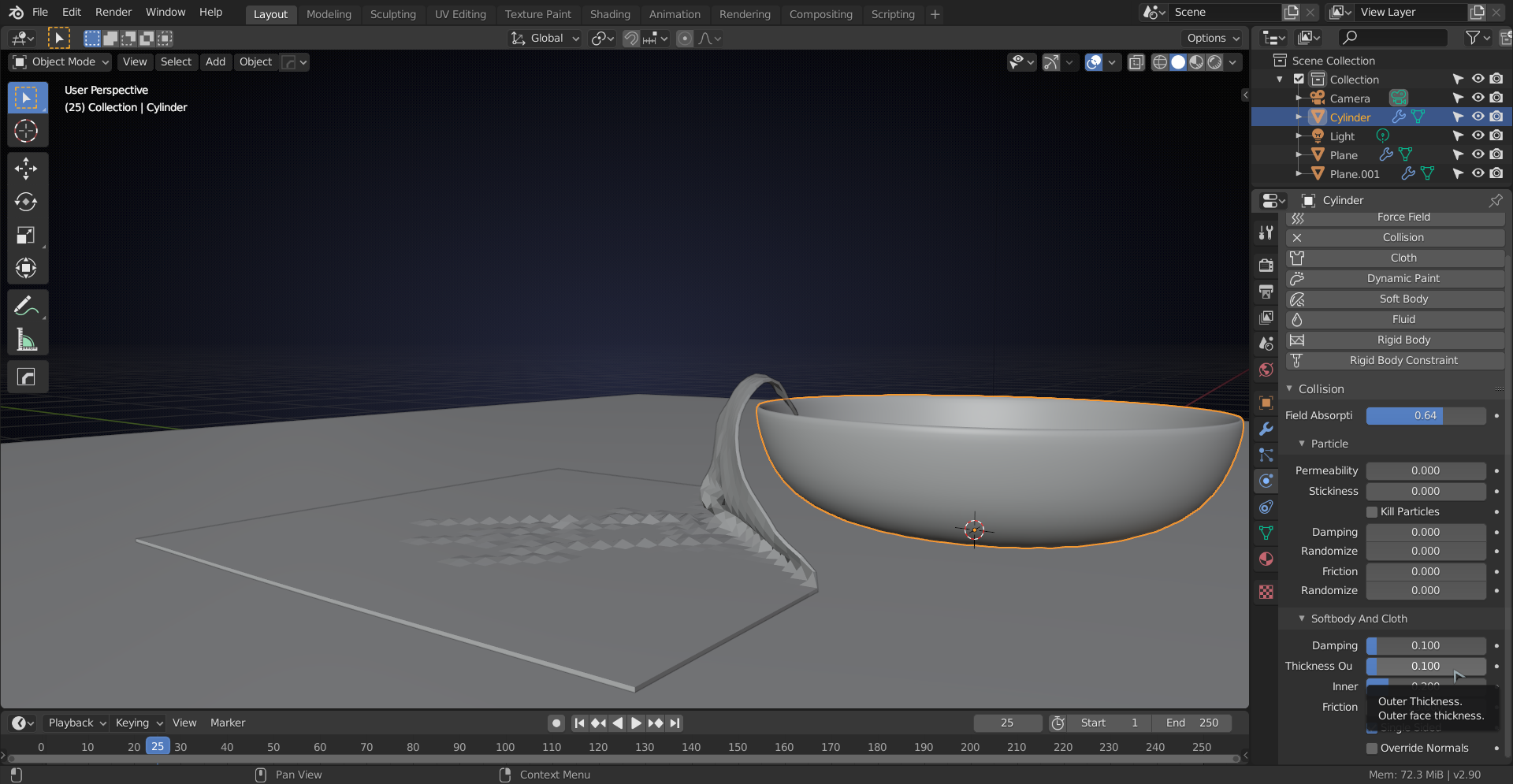
Task: Collapse the Collision panel
Action: pos(1289,389)
